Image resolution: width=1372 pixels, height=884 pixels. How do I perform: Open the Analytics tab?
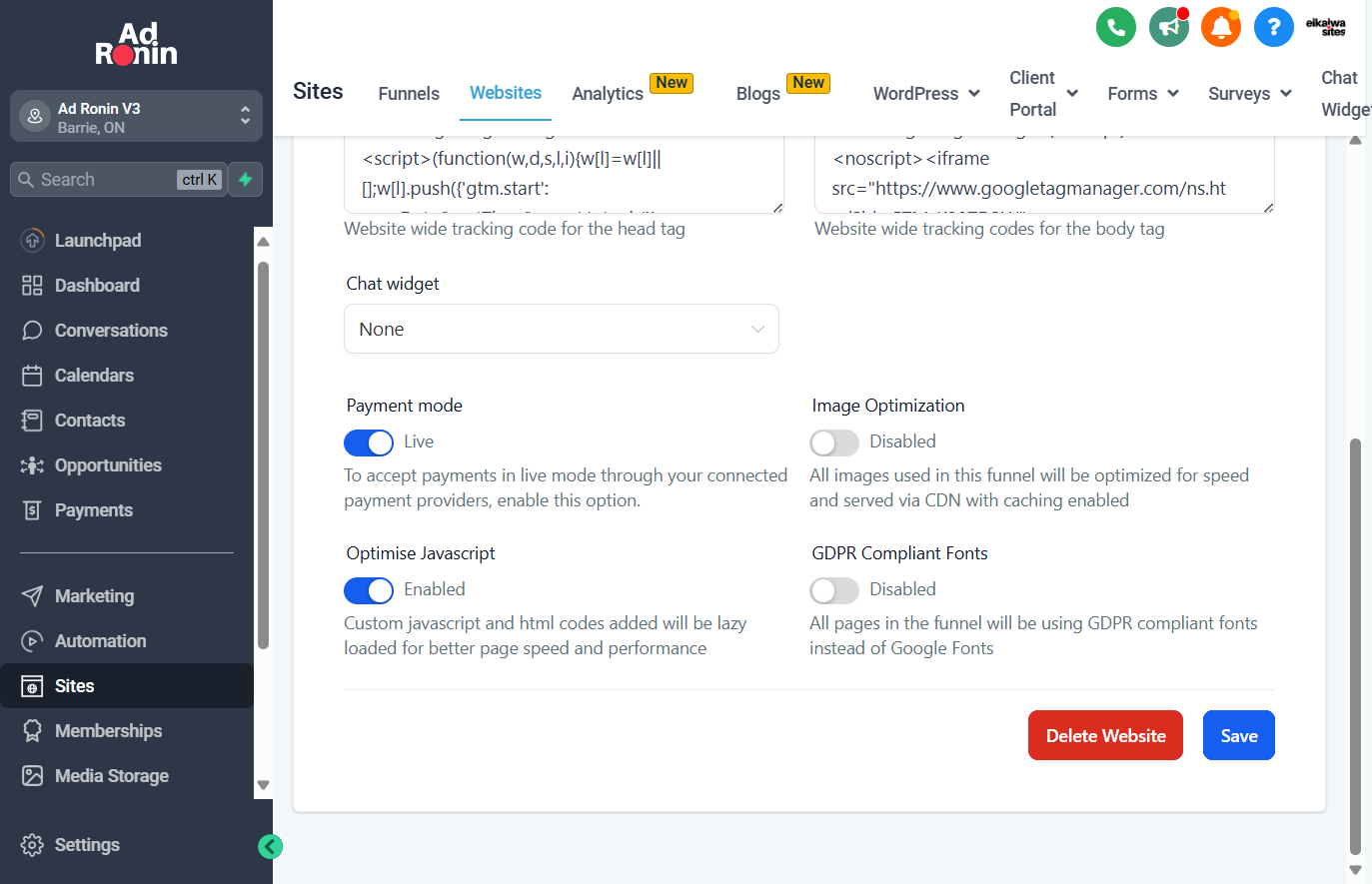click(608, 94)
